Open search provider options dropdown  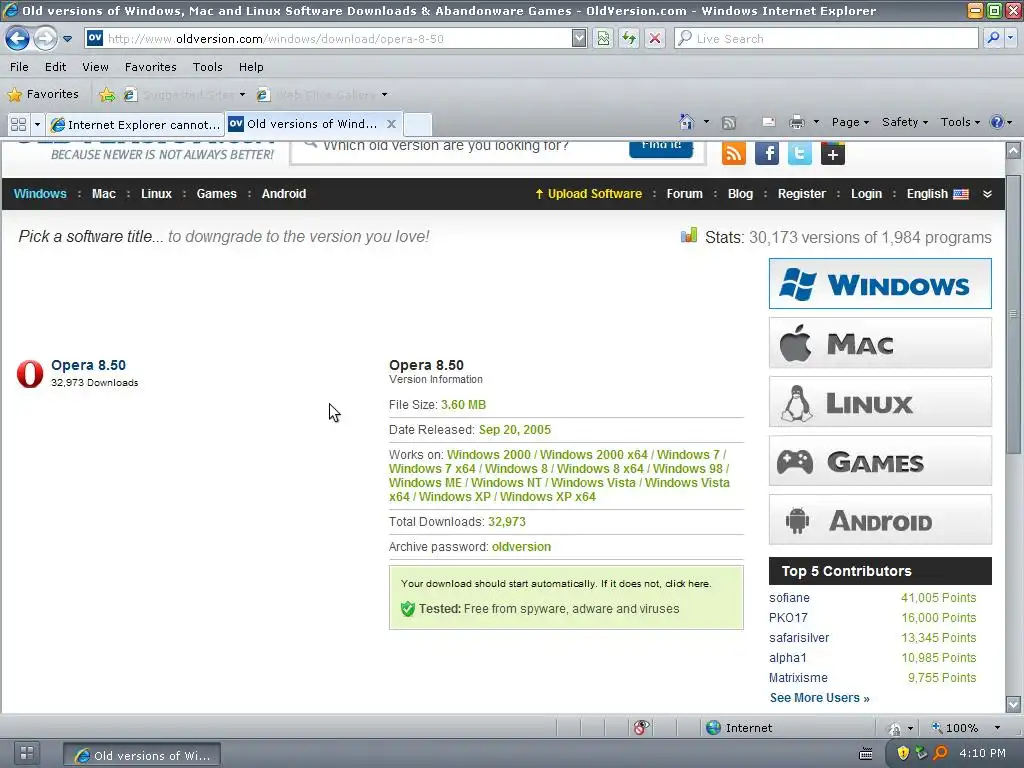pyautogui.click(x=1011, y=39)
